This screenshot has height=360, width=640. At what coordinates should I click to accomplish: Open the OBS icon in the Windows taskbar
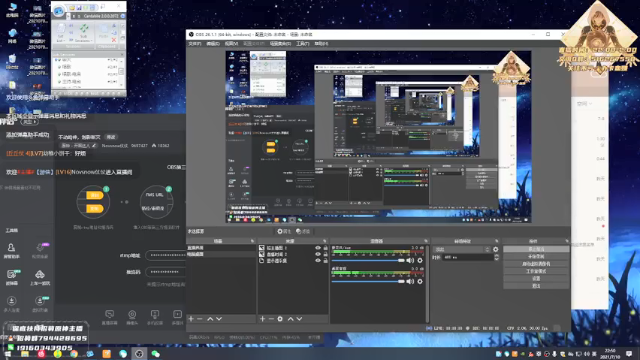[x=139, y=353]
